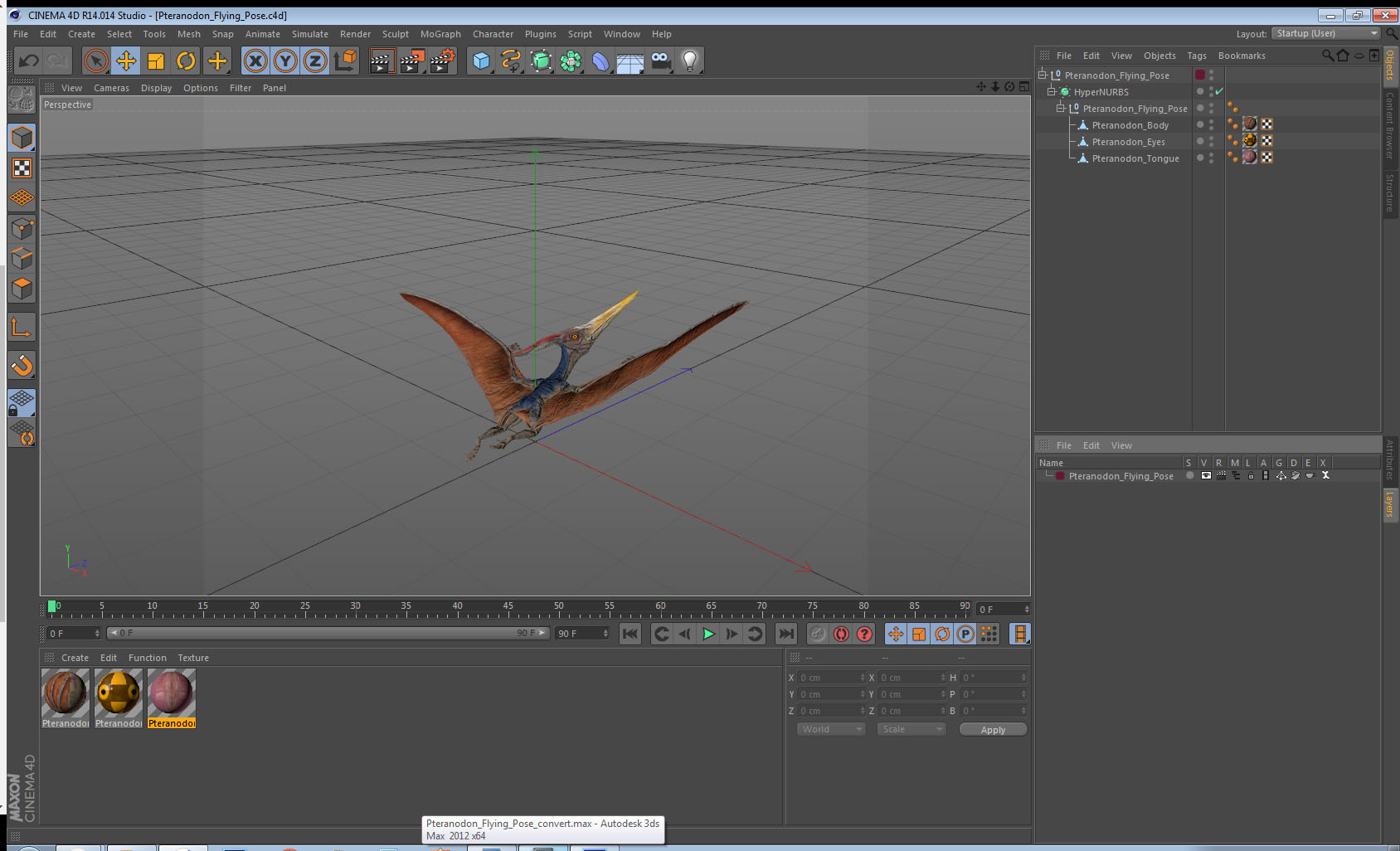Screen dimensions: 1400x851
Task: Enable Polygons mode in left palette
Action: pyautogui.click(x=22, y=289)
